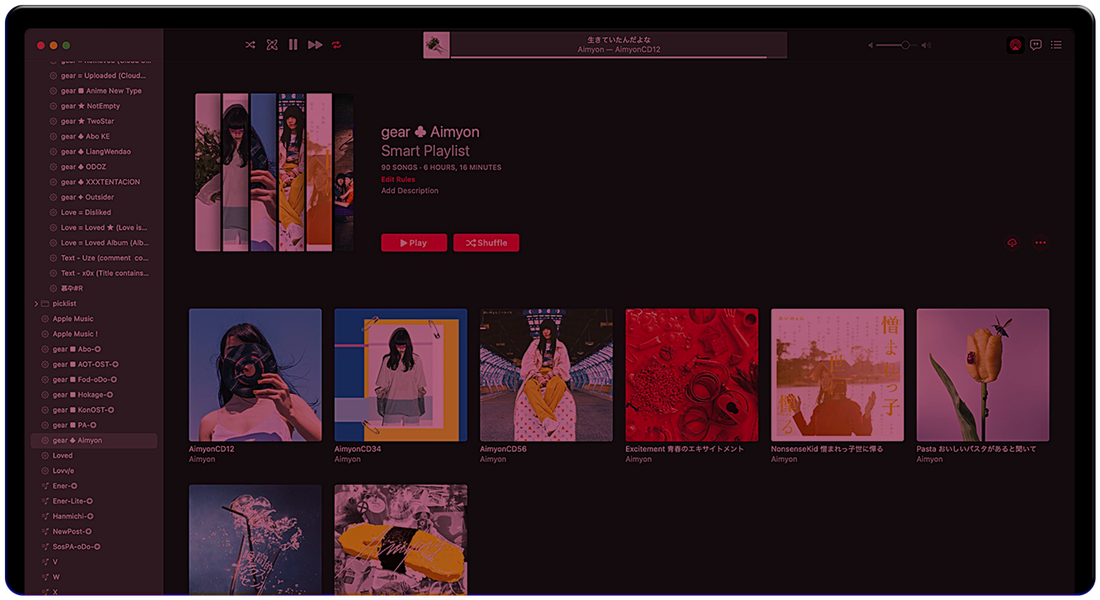Open the AimyonCD12 album cover

(x=255, y=375)
